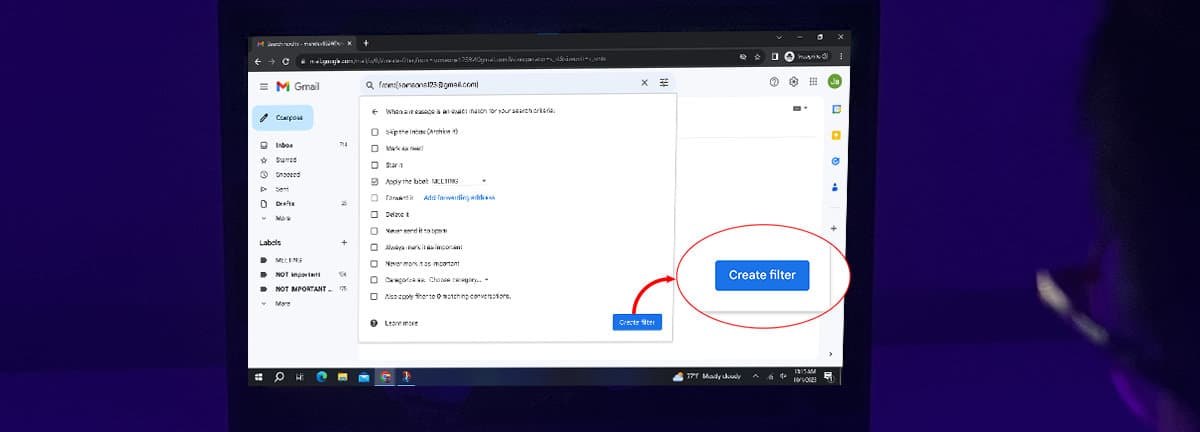Image resolution: width=1200 pixels, height=432 pixels.
Task: Enable the Delete it checkbox
Action: click(x=375, y=214)
